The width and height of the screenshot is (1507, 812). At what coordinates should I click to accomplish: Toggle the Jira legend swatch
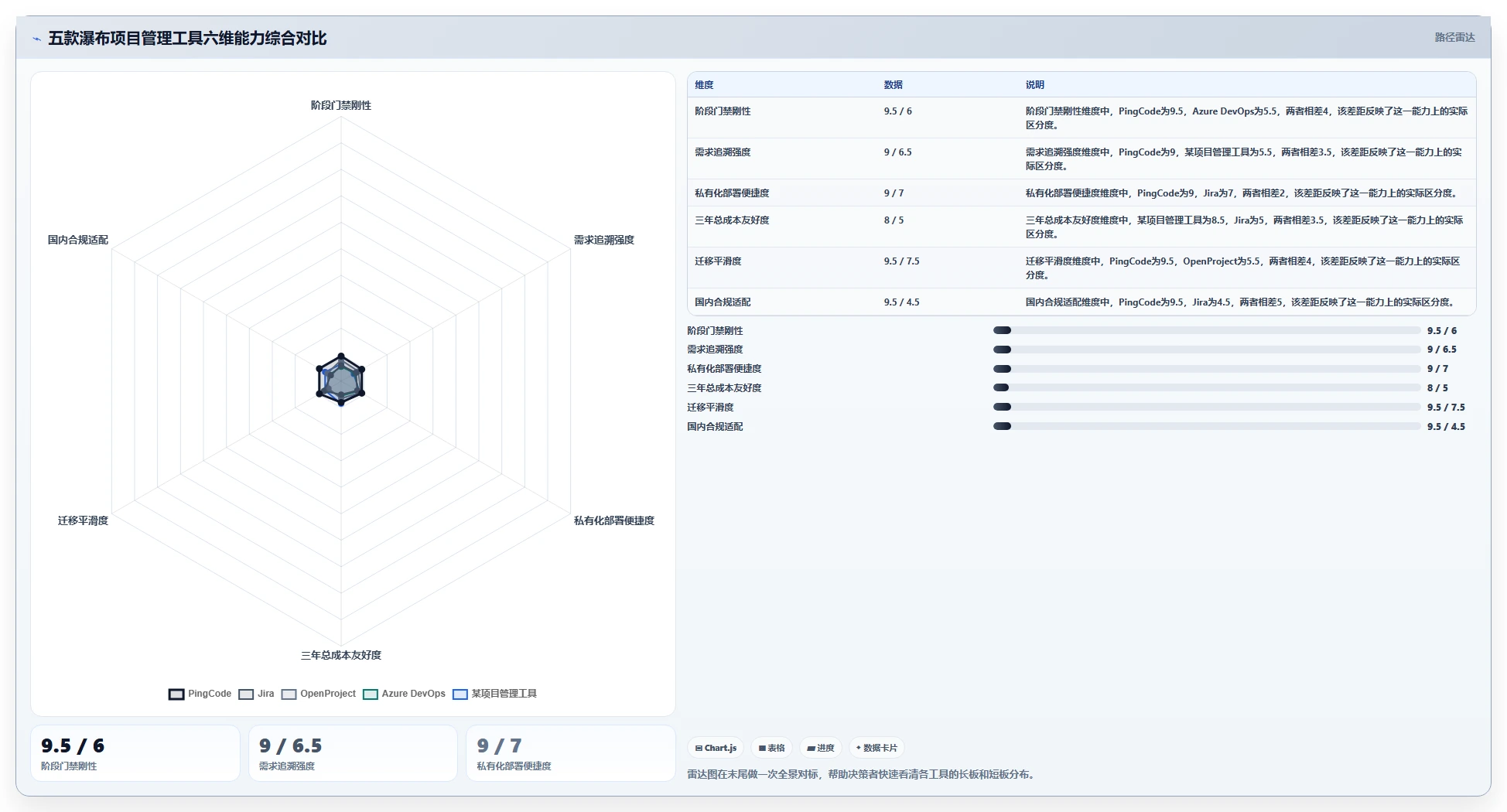[x=246, y=694]
